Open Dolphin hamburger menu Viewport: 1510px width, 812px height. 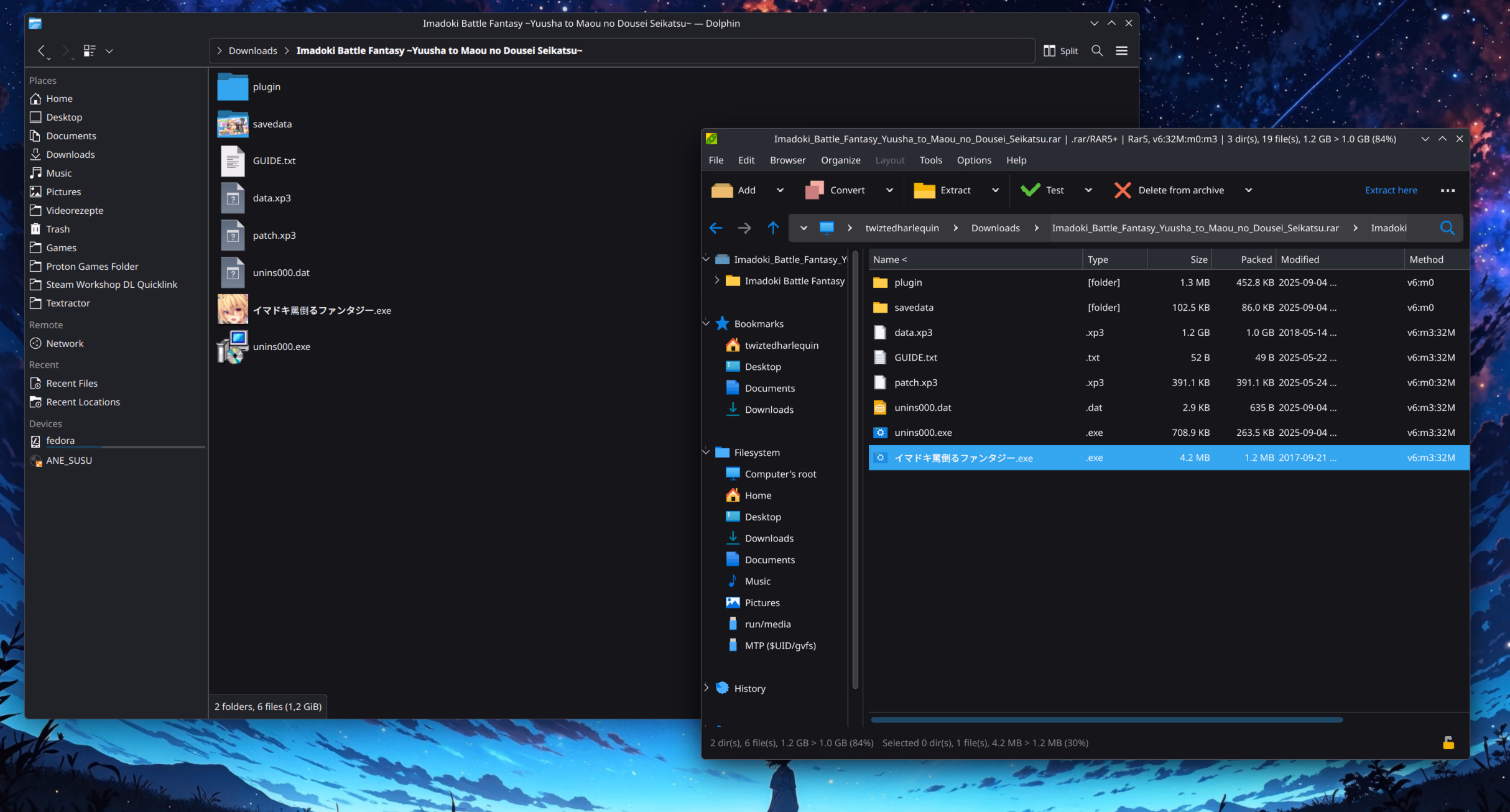1121,51
